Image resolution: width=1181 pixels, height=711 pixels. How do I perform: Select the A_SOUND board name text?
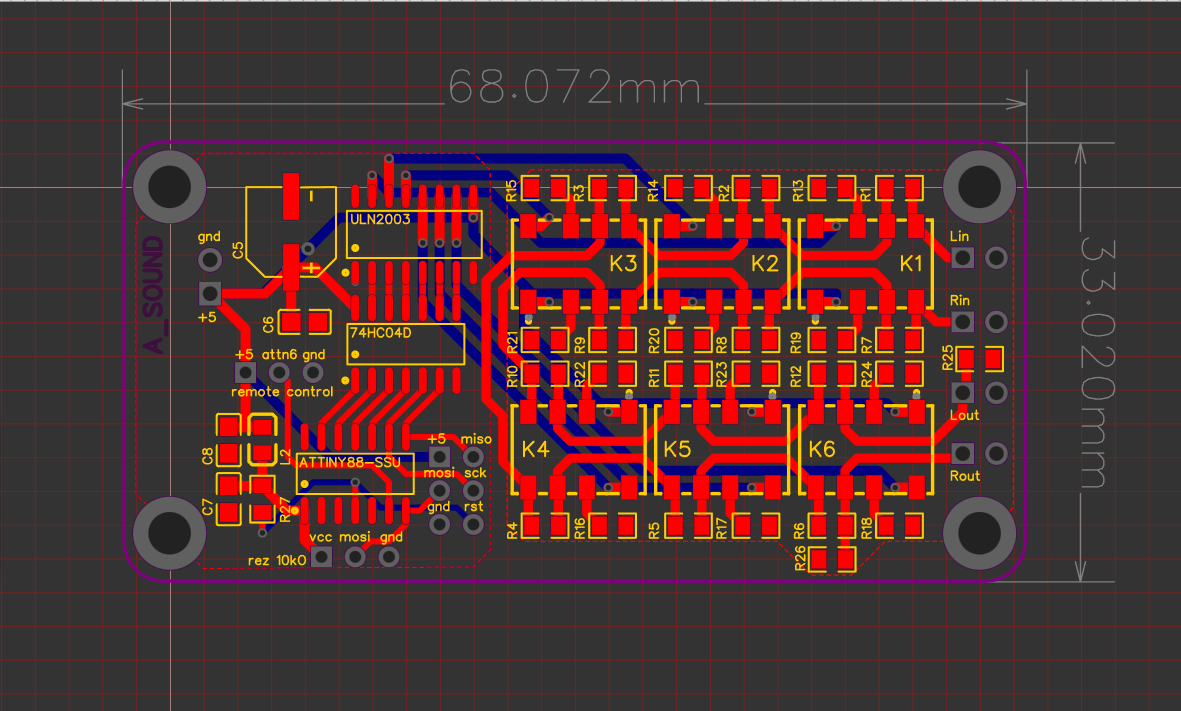[x=154, y=296]
